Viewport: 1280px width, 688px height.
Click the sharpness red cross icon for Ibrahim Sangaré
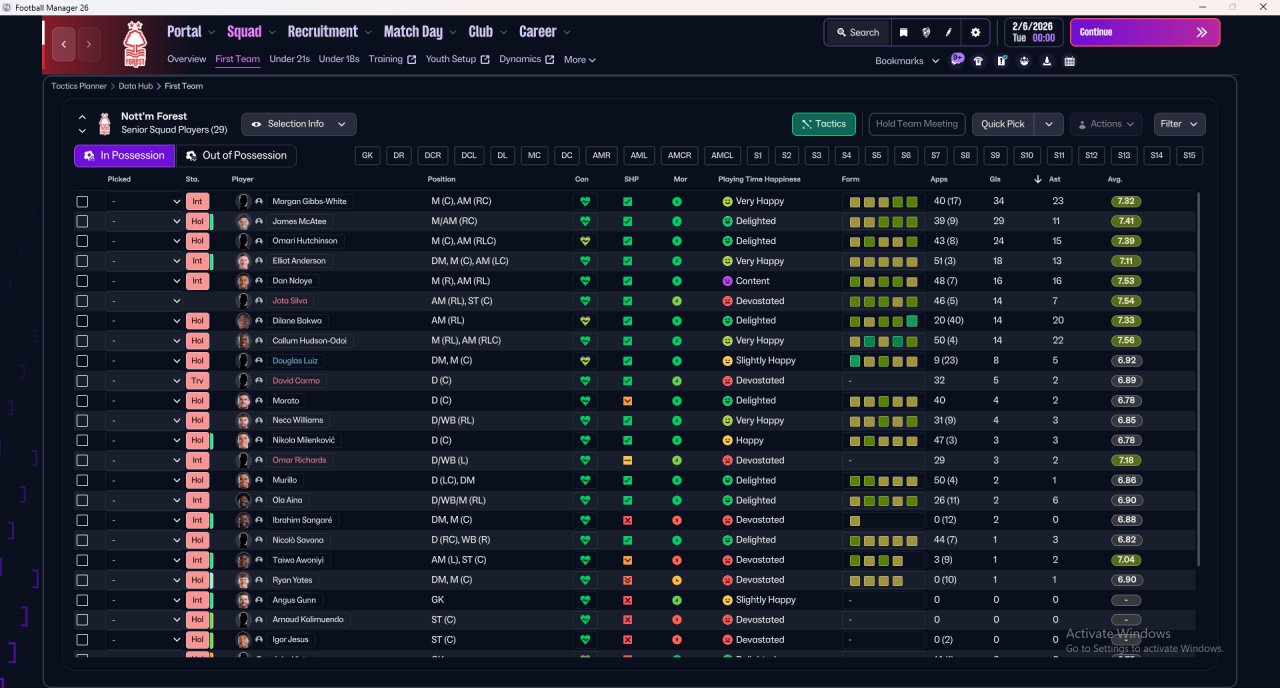tap(627, 520)
